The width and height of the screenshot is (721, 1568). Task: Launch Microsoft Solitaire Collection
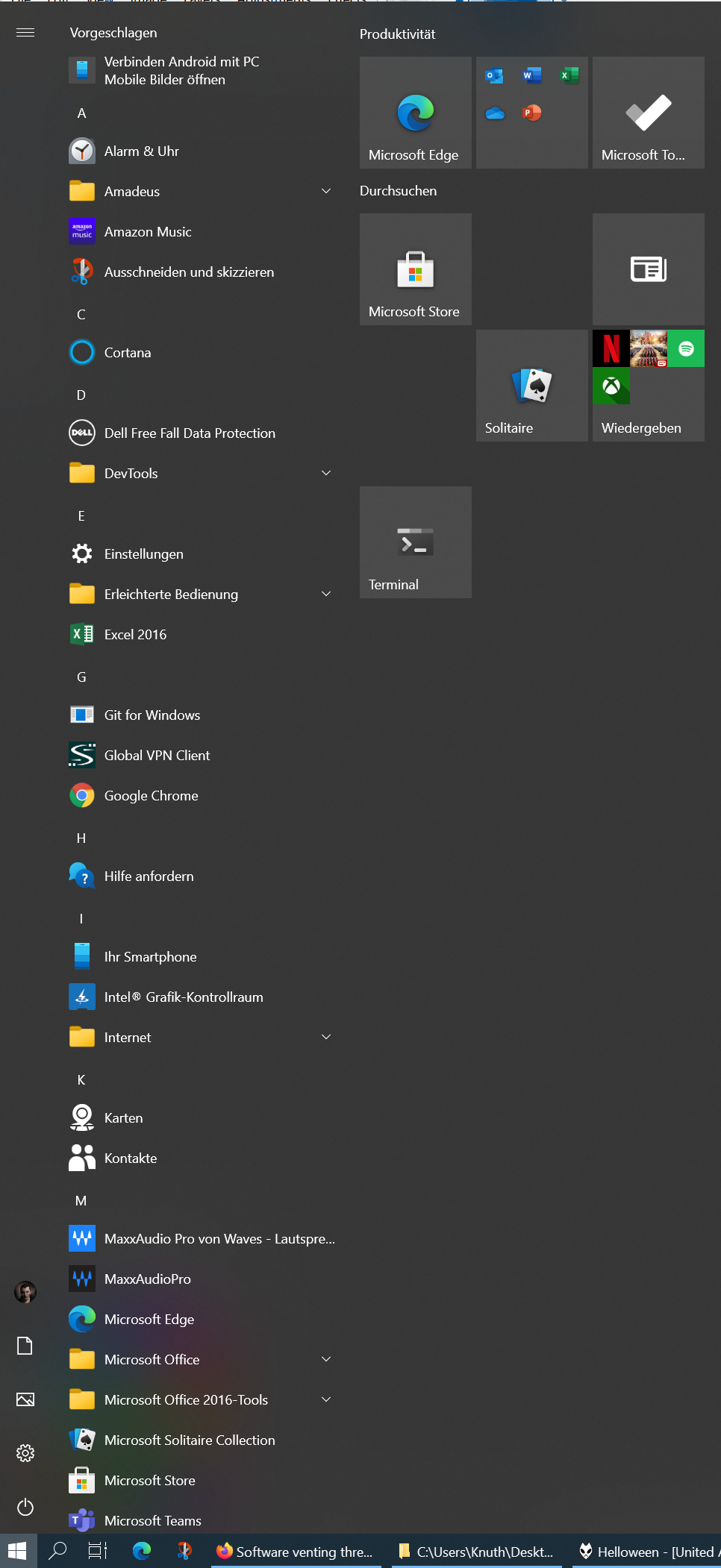coord(202,1440)
